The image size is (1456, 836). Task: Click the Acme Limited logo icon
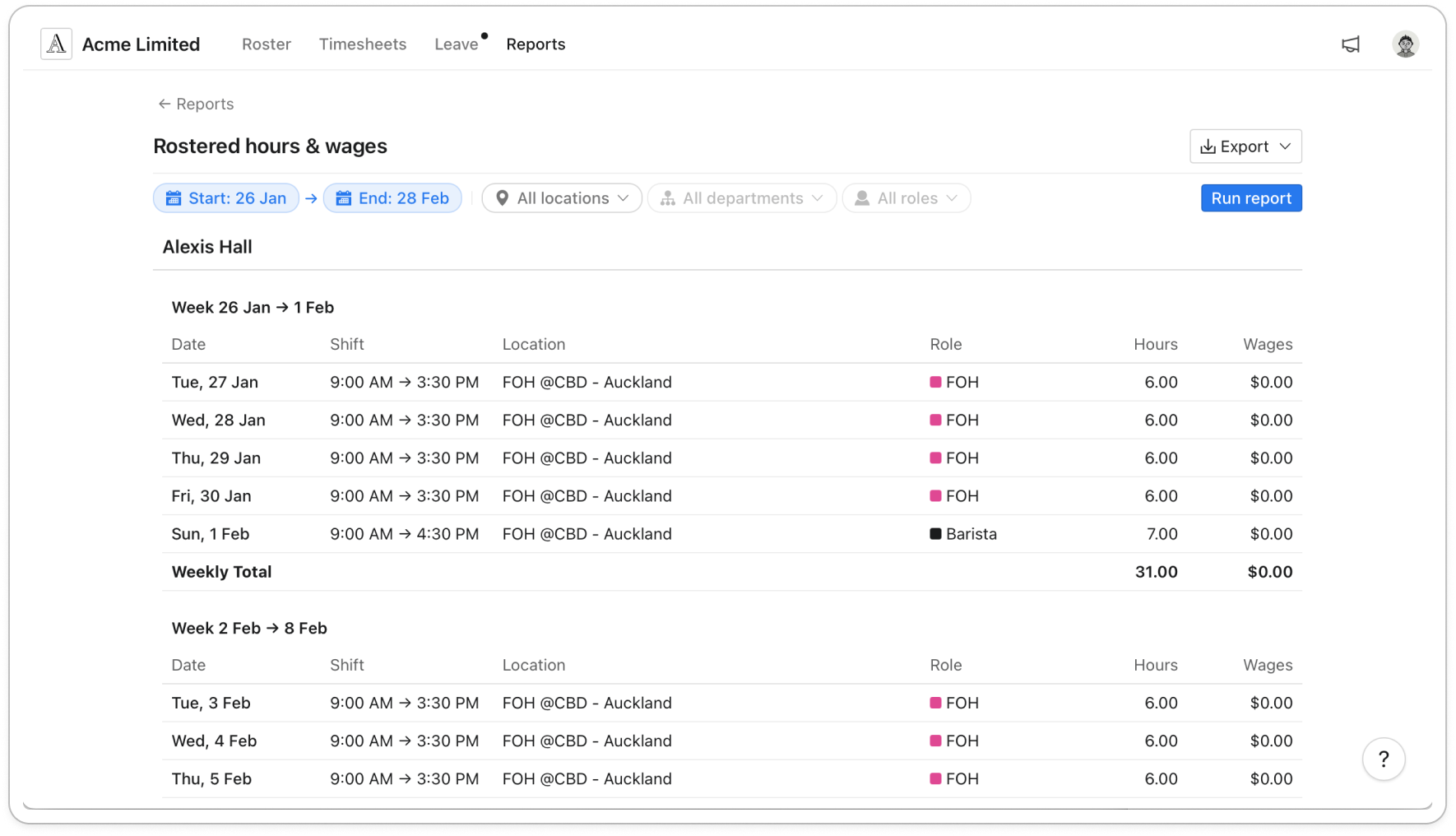(56, 44)
